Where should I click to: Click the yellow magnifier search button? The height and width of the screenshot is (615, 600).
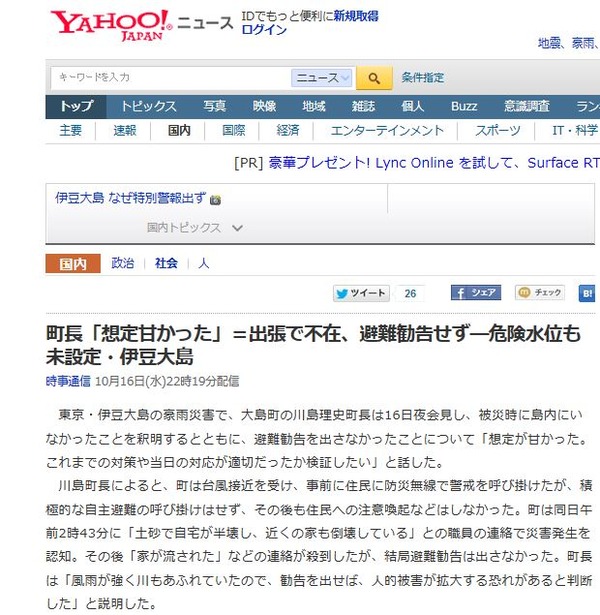click(x=374, y=78)
